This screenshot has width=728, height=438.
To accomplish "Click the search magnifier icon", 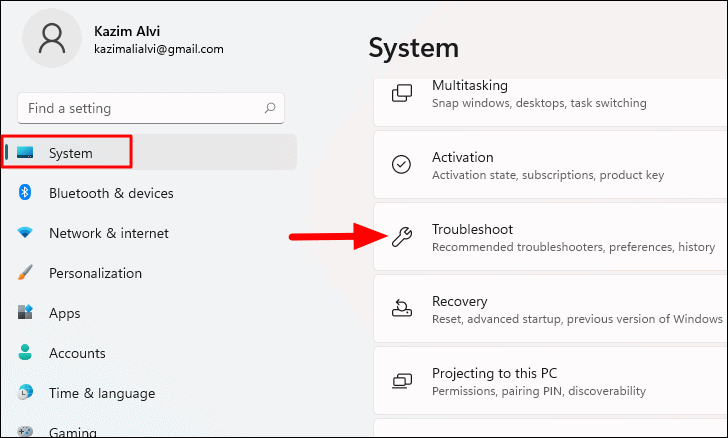I will (x=270, y=108).
